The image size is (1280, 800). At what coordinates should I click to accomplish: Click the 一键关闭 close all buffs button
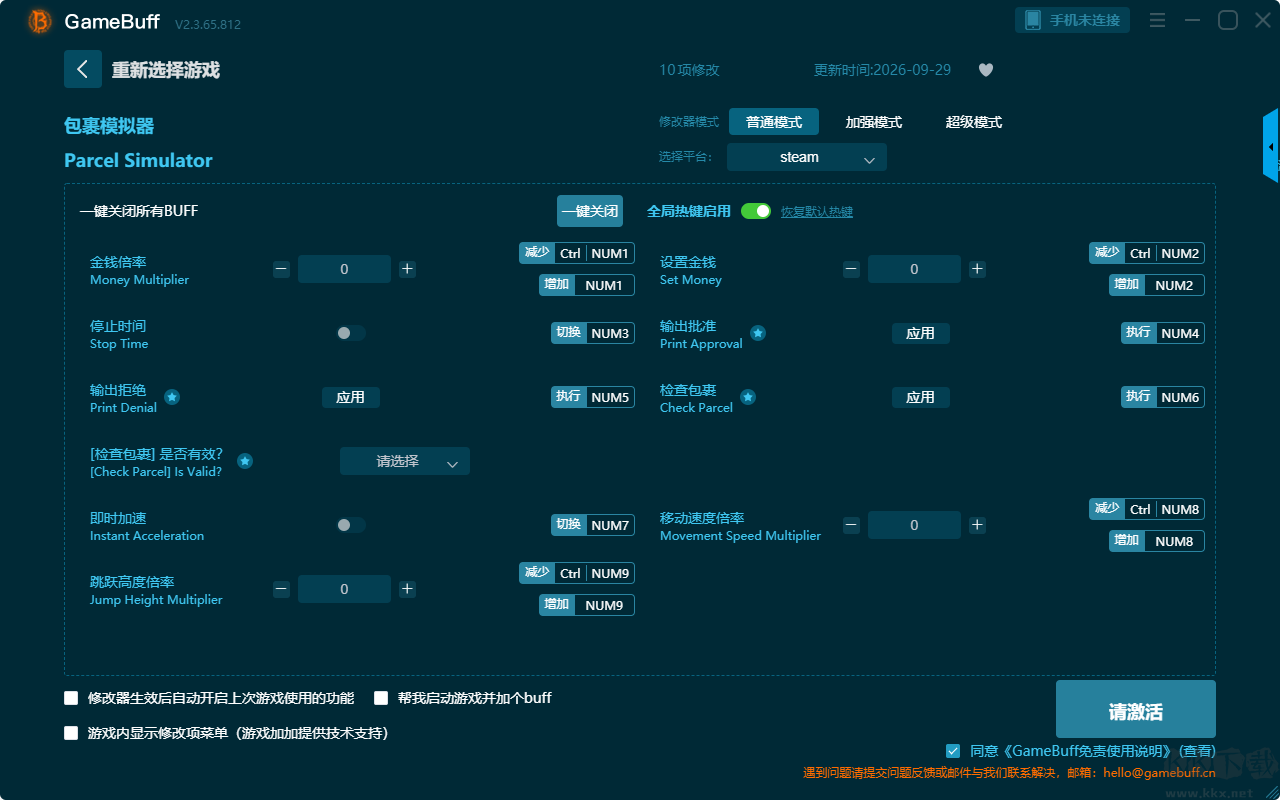click(x=590, y=211)
